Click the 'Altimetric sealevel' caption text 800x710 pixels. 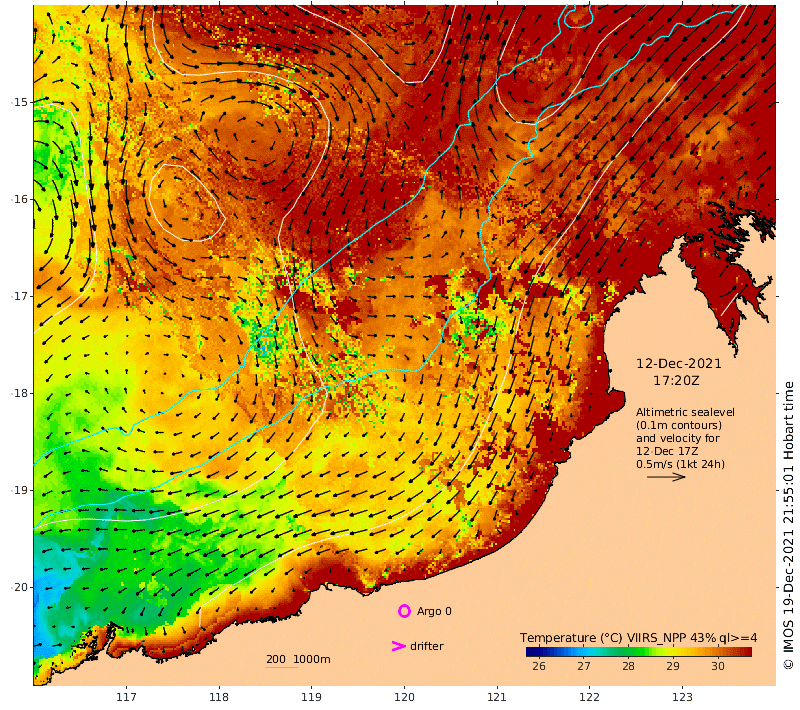[x=685, y=412]
